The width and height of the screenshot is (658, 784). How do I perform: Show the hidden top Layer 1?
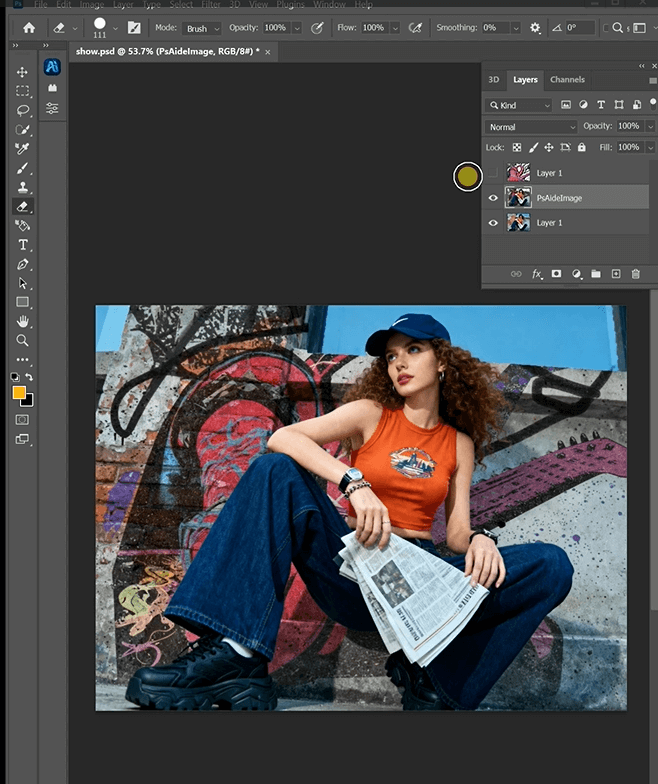pos(492,173)
